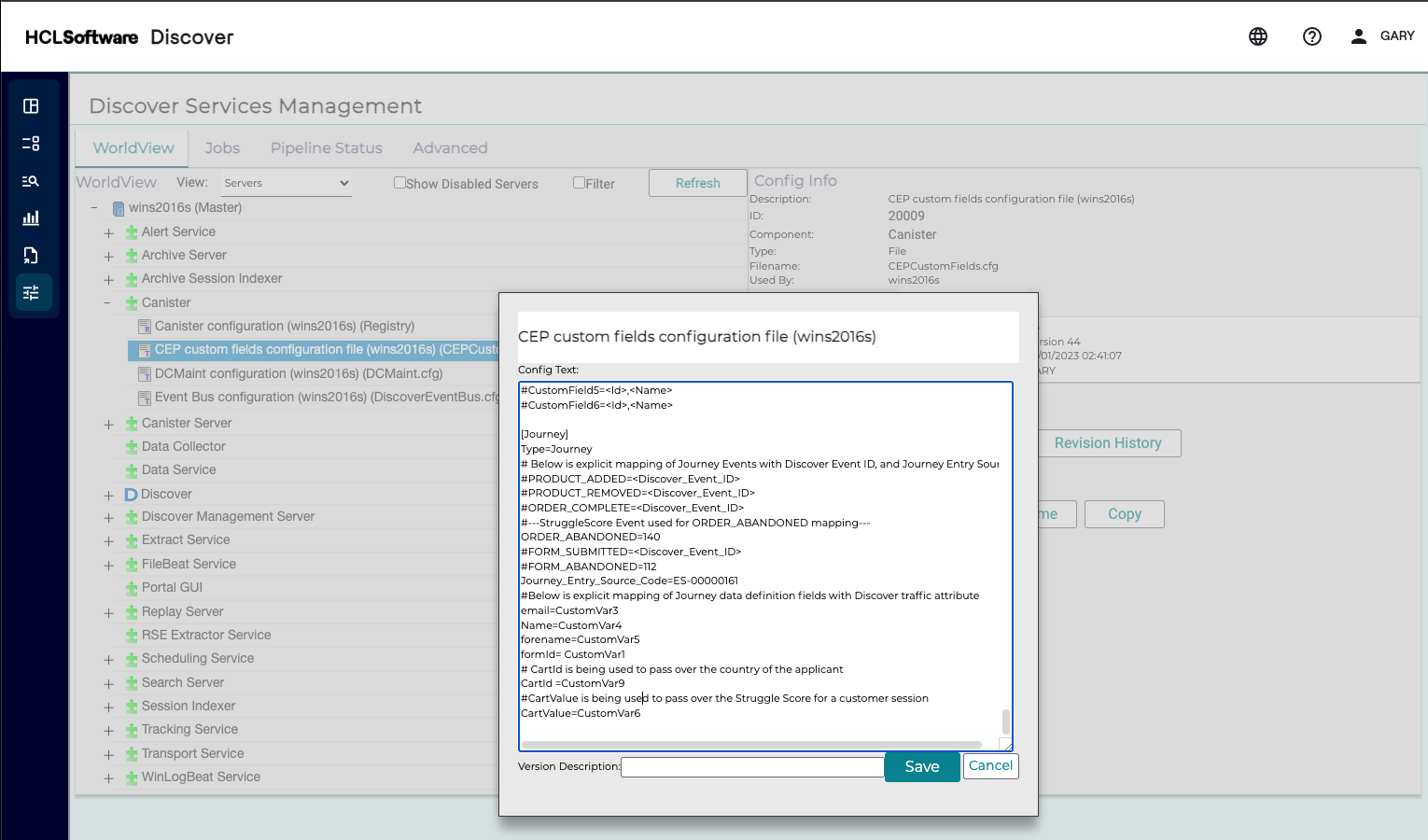Click the globe language icon
1428x840 pixels.
(x=1258, y=36)
